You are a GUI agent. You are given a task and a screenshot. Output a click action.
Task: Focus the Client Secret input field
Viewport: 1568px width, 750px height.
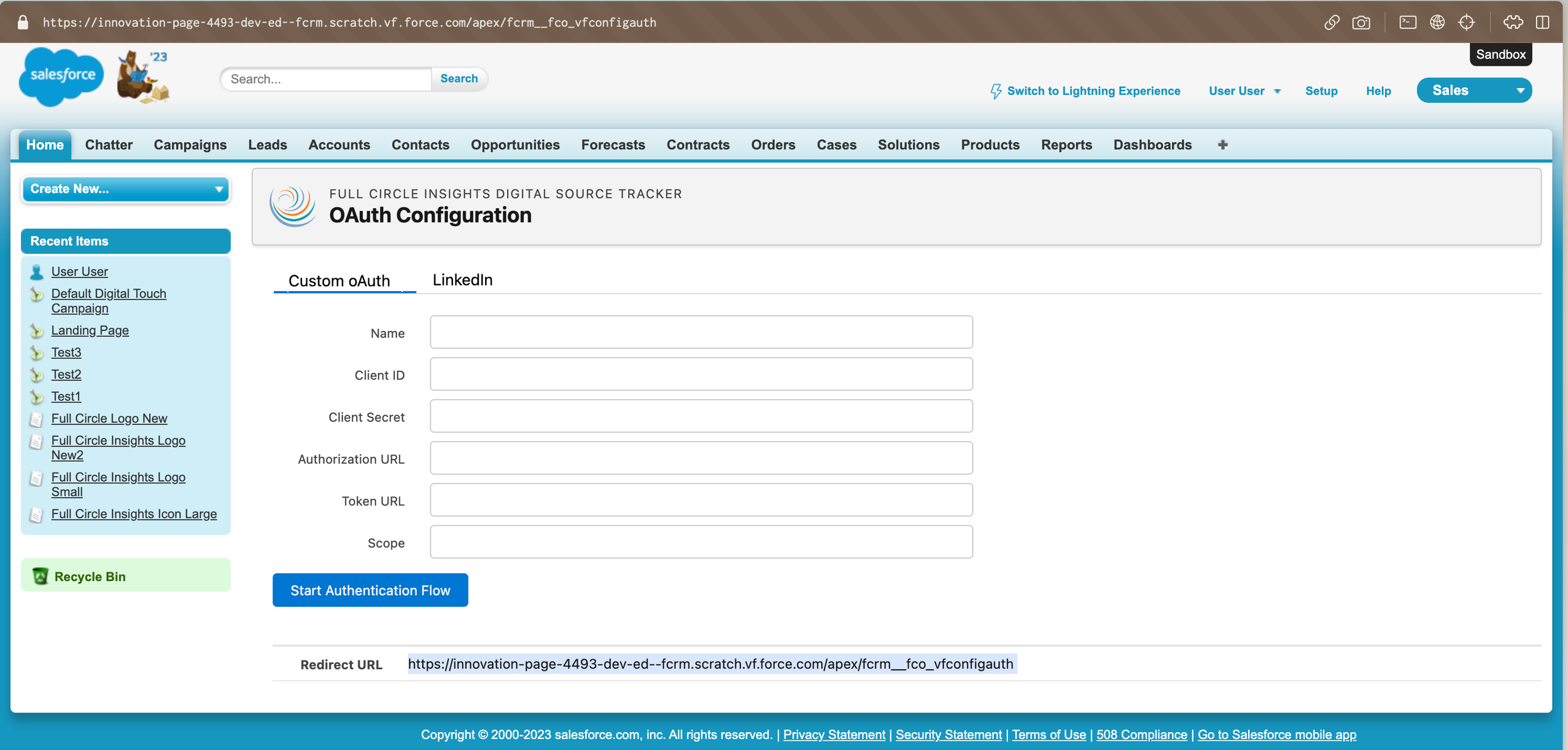pyautogui.click(x=701, y=416)
